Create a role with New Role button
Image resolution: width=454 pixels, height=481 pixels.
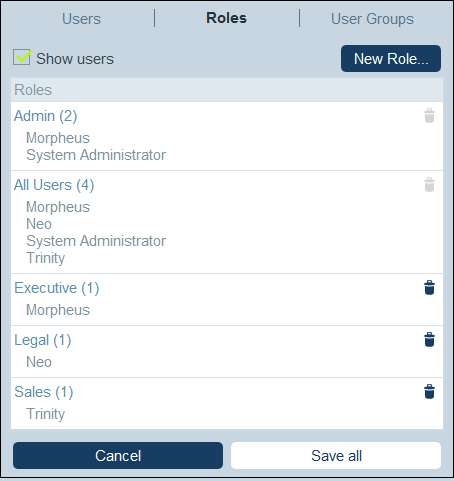[391, 59]
